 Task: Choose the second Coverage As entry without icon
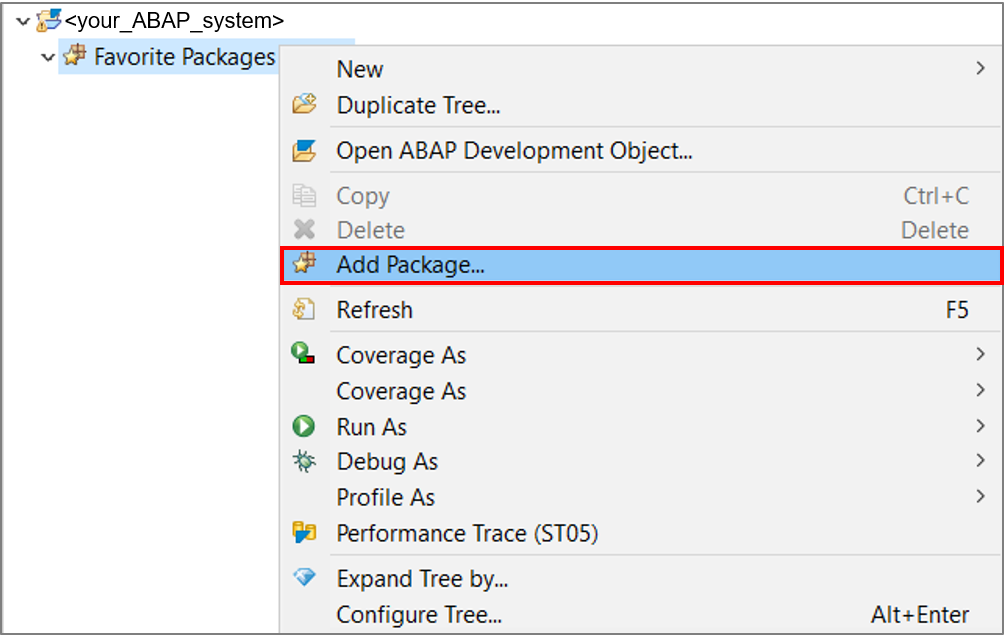[641, 391]
